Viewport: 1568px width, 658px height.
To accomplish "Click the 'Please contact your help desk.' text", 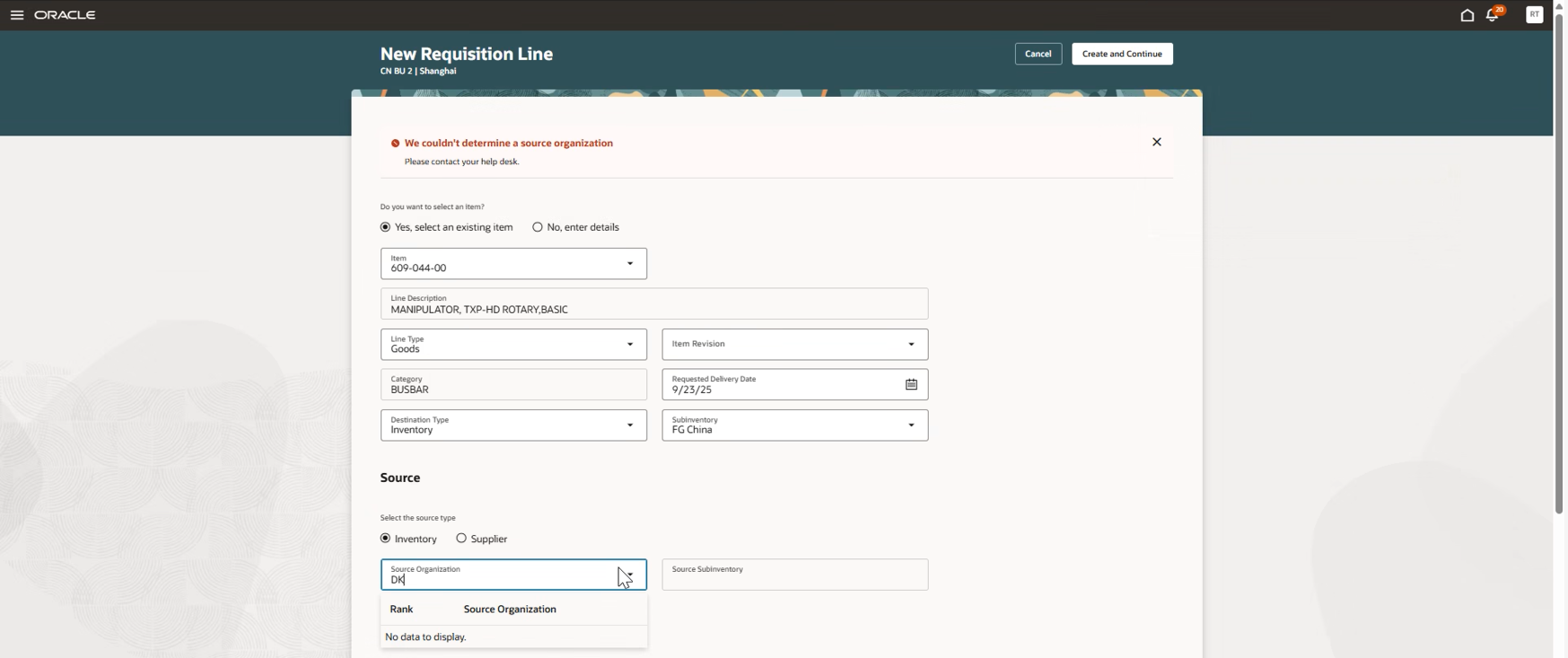I will pyautogui.click(x=461, y=162).
